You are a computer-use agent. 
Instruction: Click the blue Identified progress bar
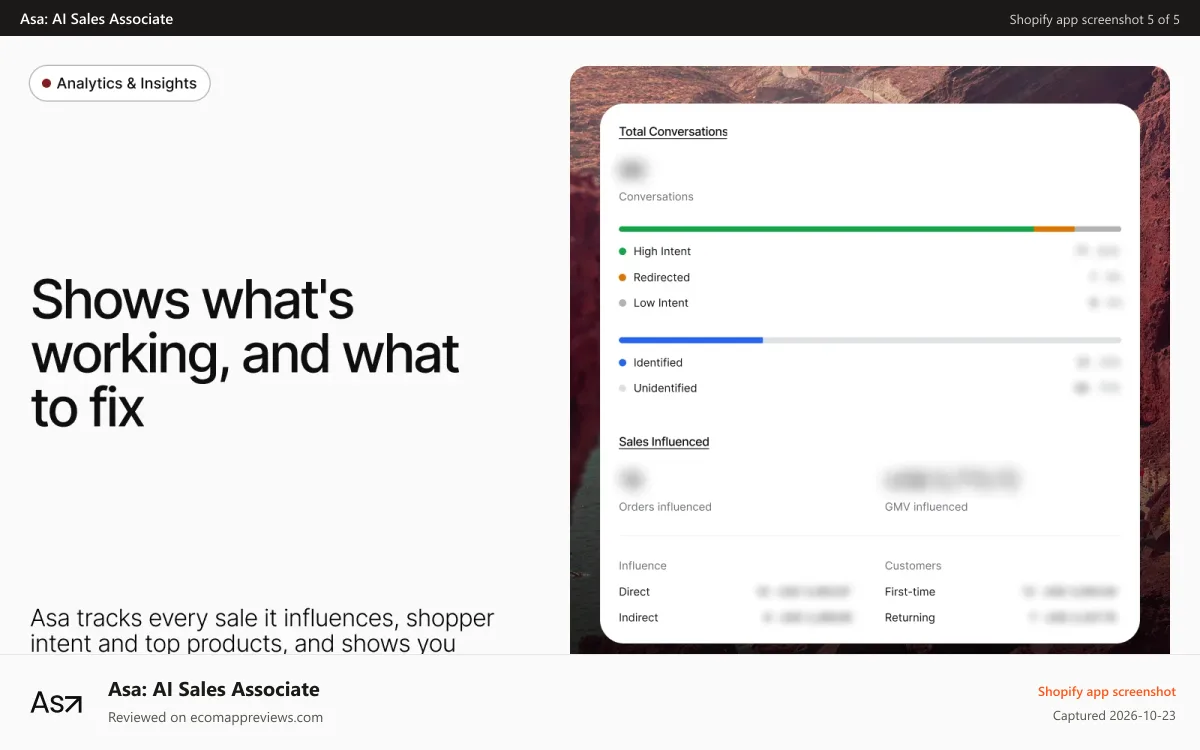(691, 340)
